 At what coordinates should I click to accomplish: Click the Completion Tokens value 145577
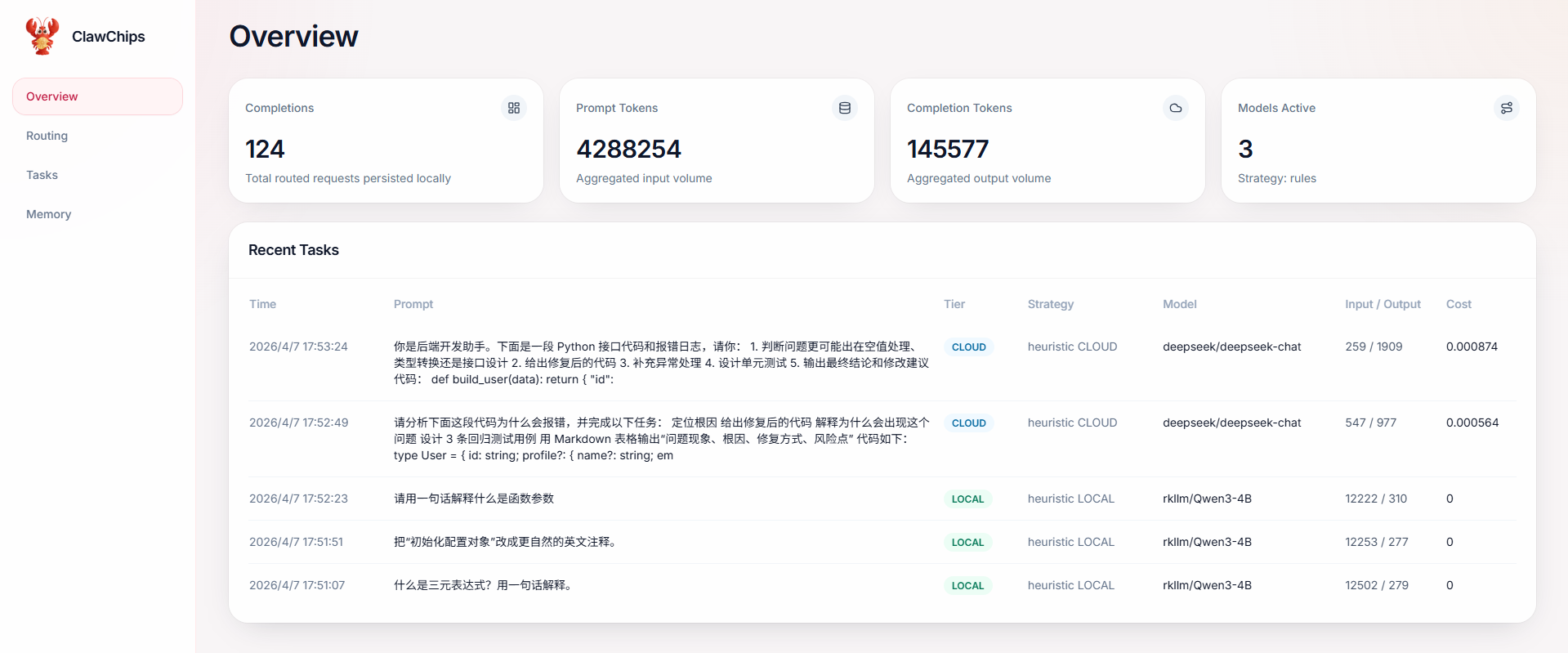[948, 149]
